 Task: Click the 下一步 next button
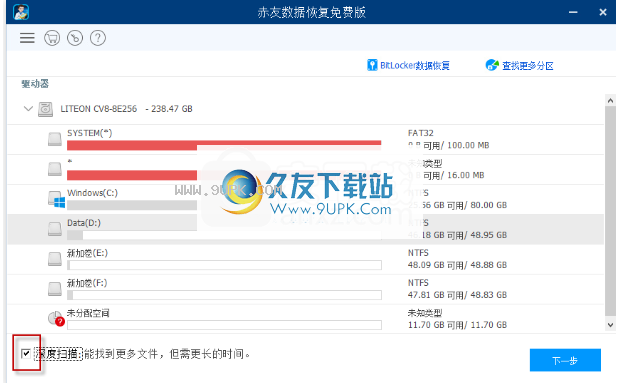click(x=565, y=360)
